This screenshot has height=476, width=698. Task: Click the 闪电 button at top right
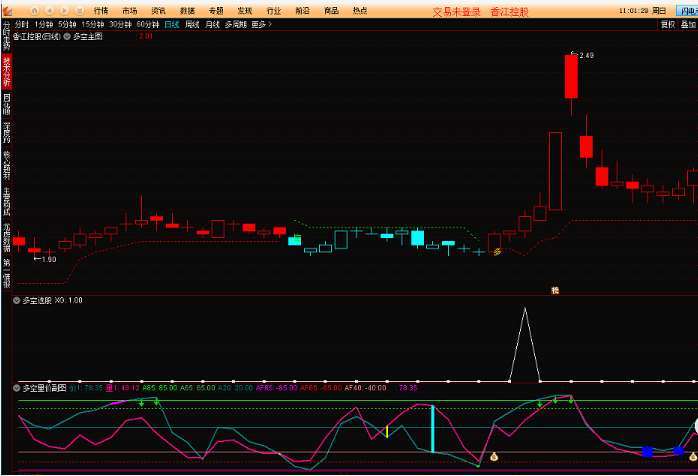[686, 10]
